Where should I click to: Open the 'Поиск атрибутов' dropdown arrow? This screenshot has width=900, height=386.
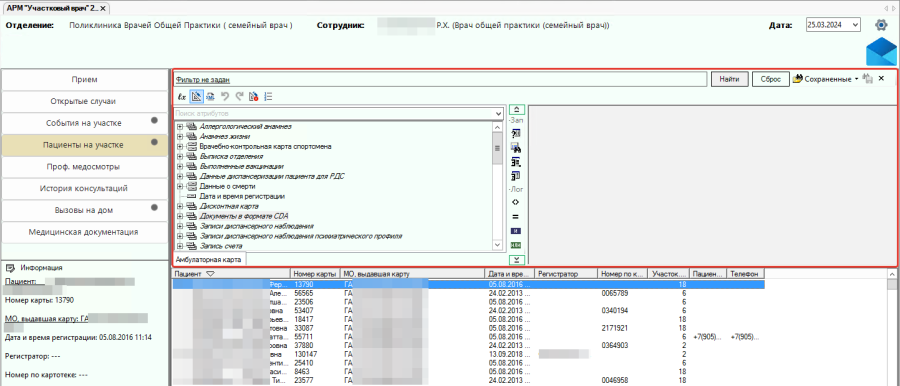click(x=498, y=114)
